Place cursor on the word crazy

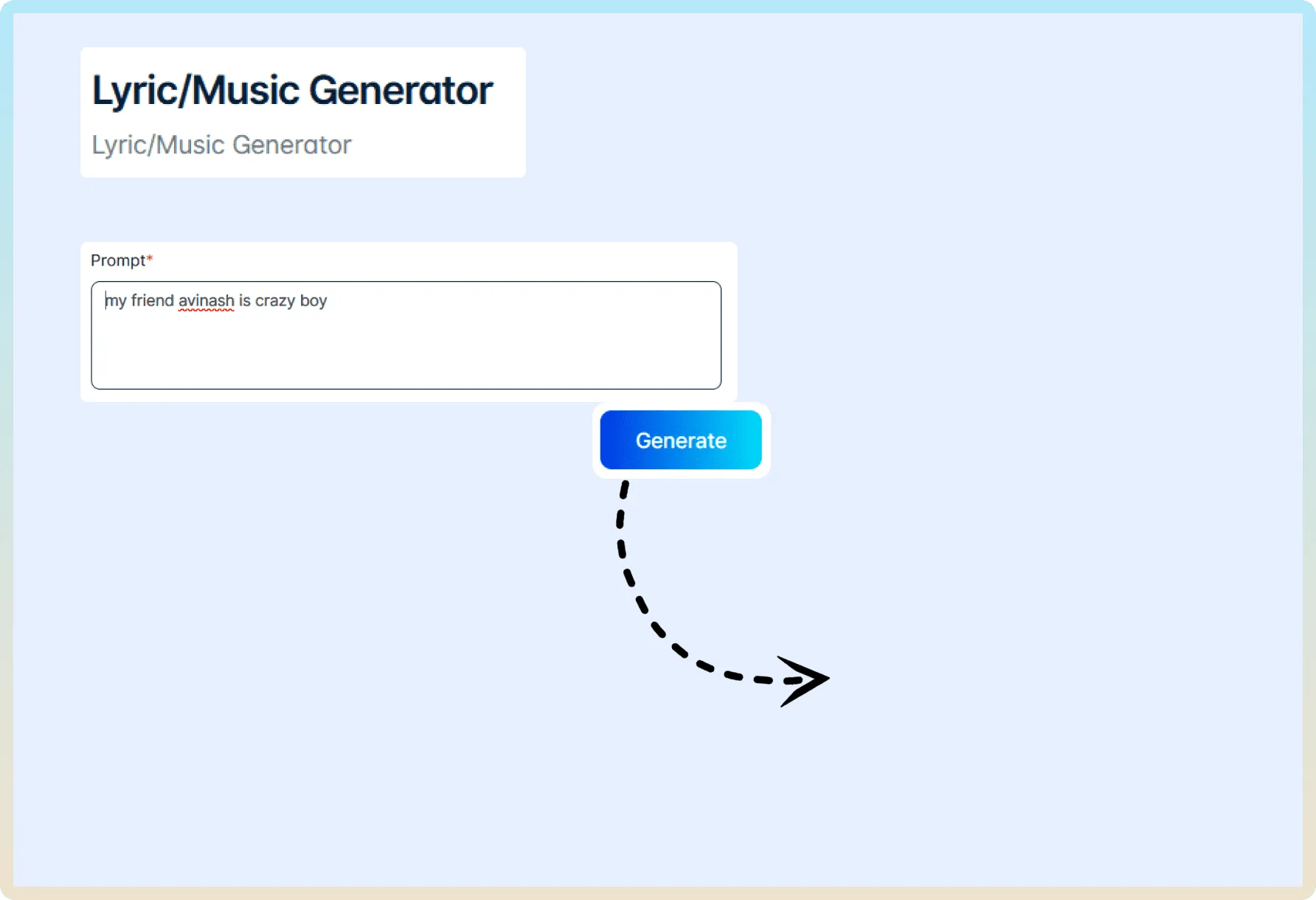[x=275, y=301]
